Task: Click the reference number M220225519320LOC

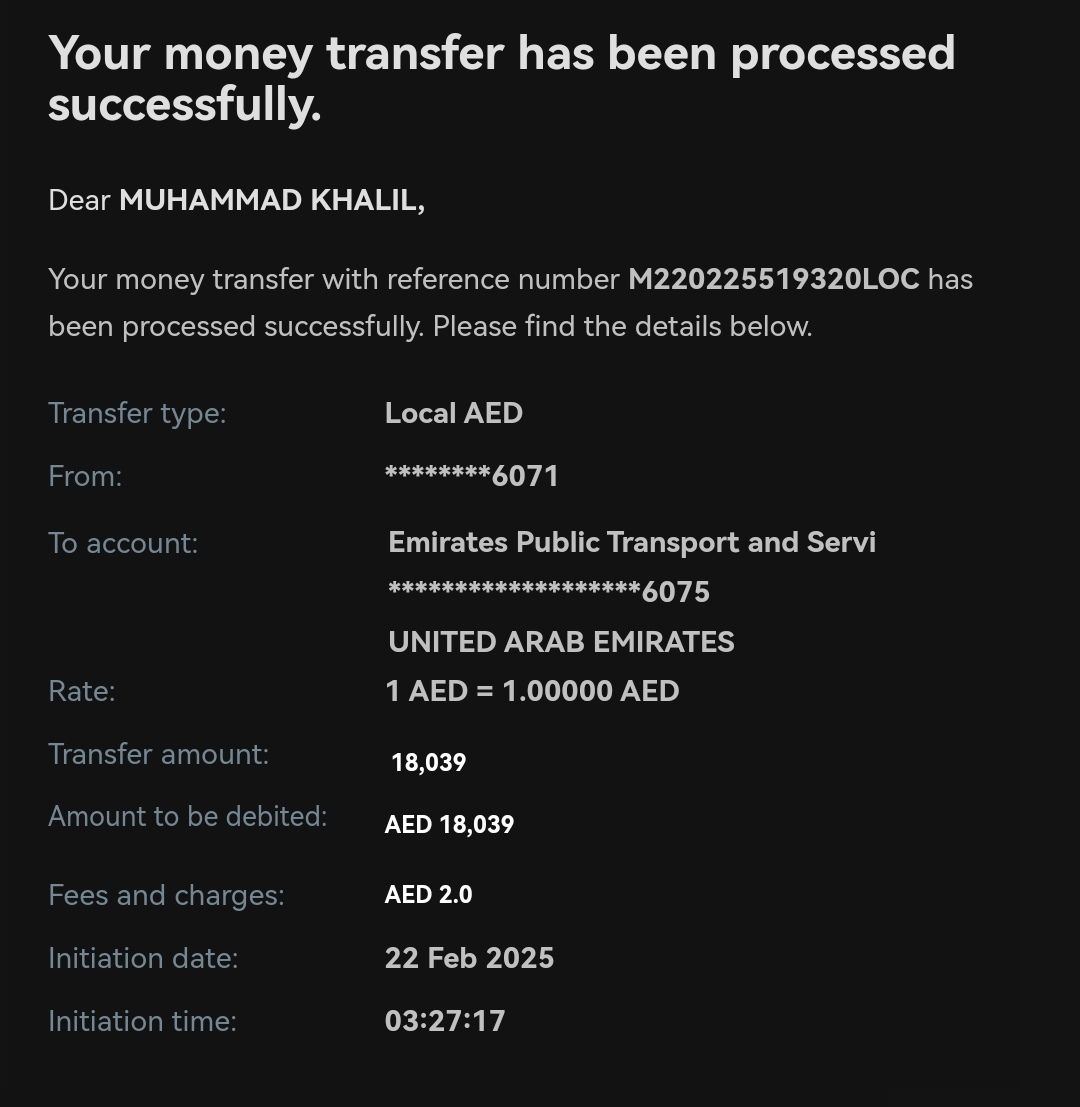Action: click(774, 280)
